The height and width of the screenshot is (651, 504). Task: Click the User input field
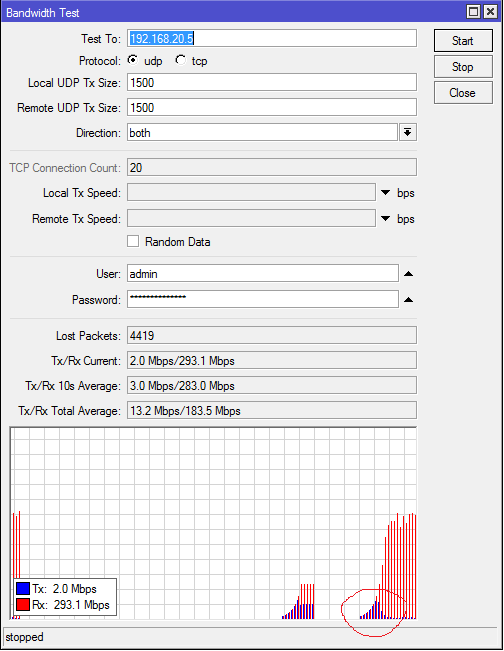[x=263, y=274]
